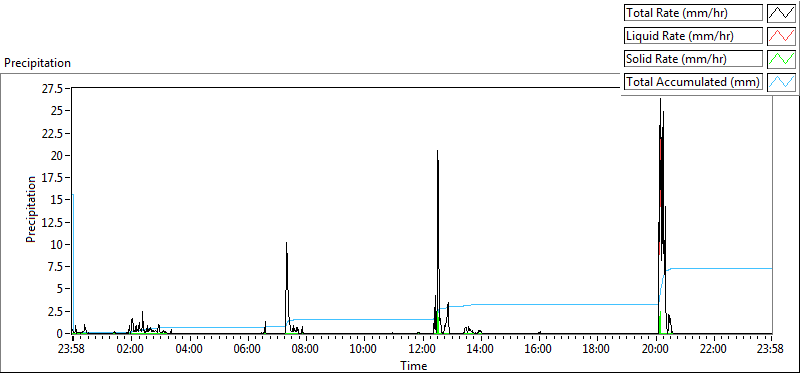Select the Total Accumulated (mm) legend label
This screenshot has width=800, height=373.
(693, 82)
